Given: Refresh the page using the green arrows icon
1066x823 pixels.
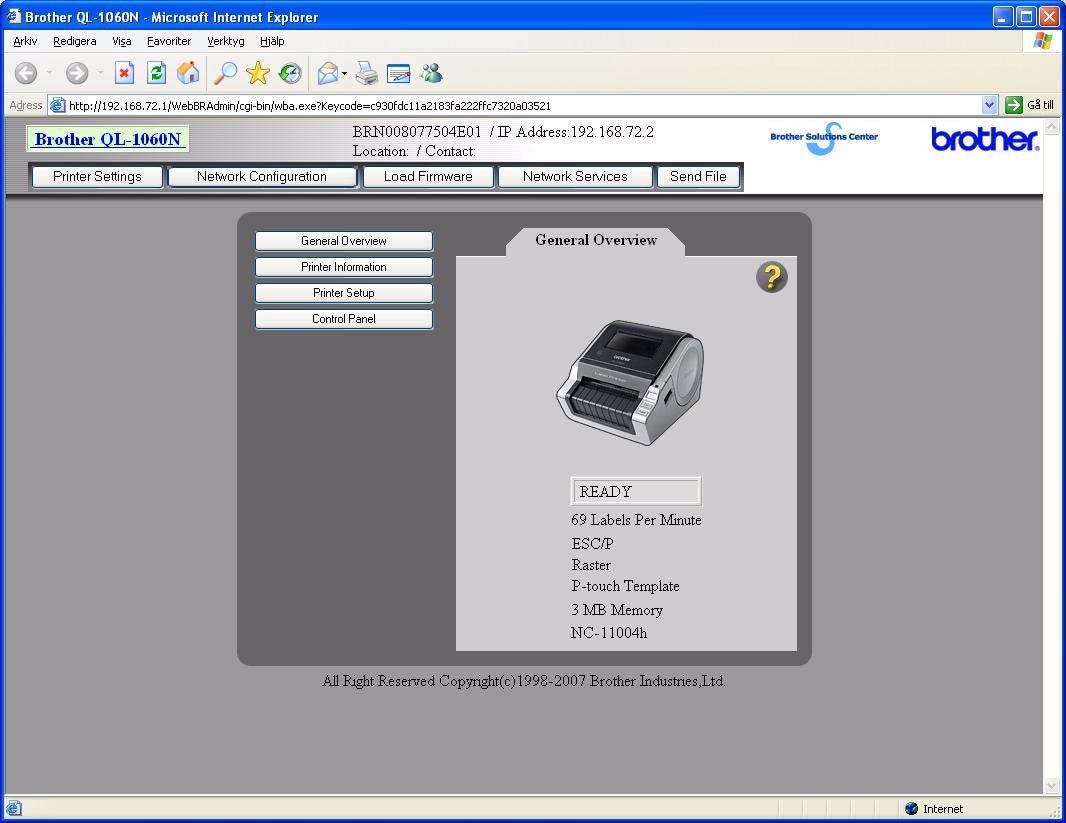Looking at the screenshot, I should (x=156, y=73).
